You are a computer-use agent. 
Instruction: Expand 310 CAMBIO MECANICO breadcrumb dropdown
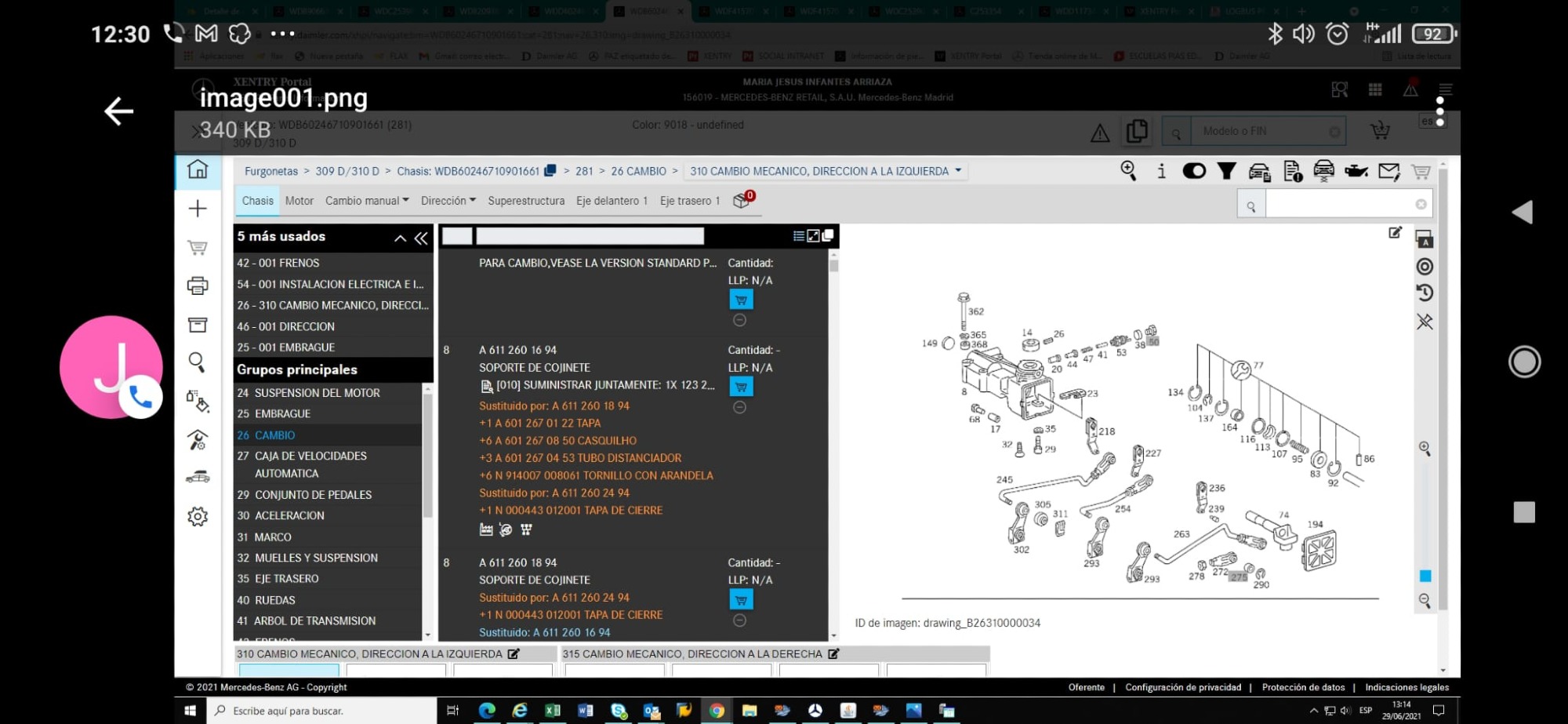pyautogui.click(x=958, y=170)
